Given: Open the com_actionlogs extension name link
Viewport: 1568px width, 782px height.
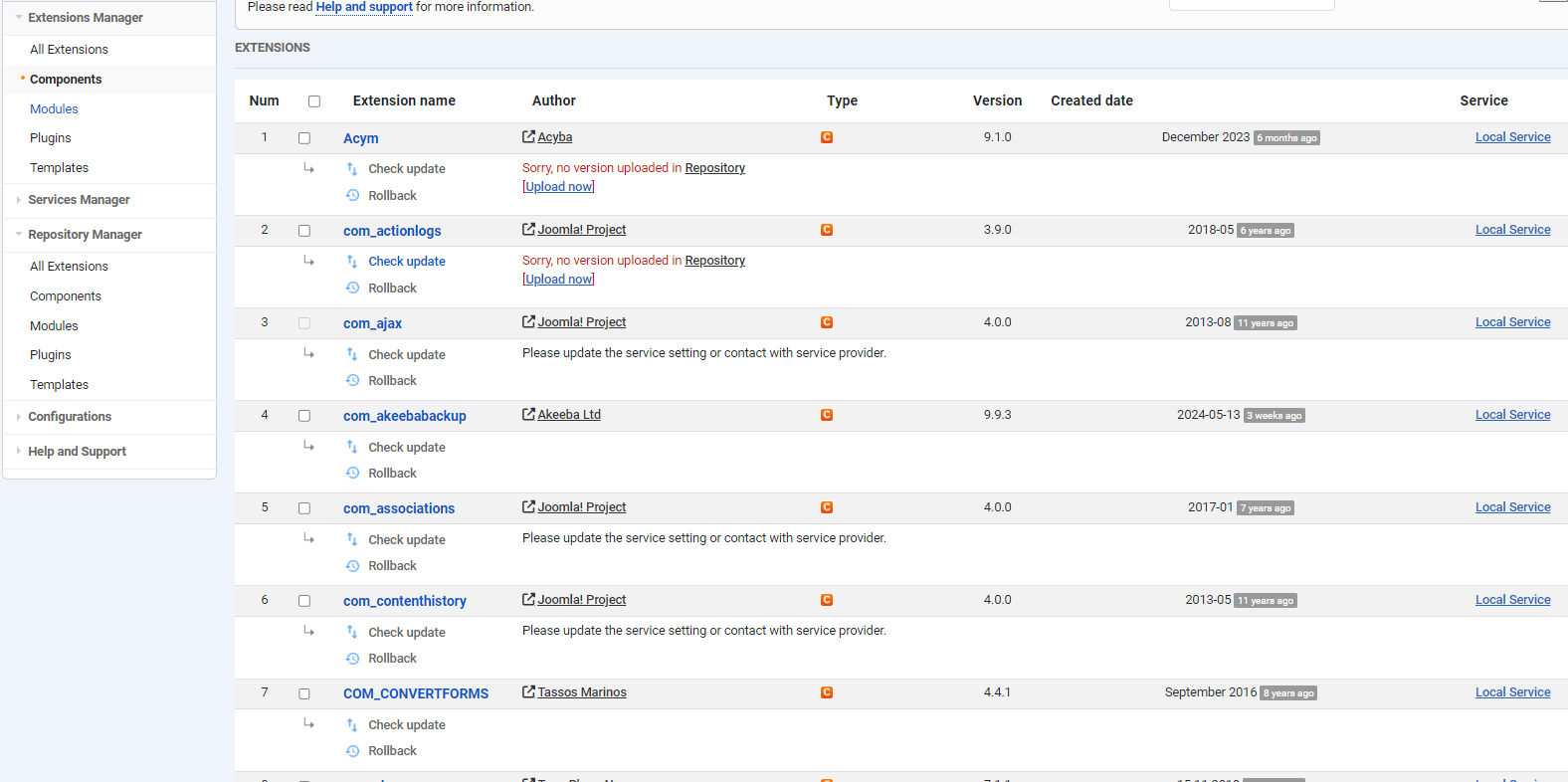Looking at the screenshot, I should (392, 231).
